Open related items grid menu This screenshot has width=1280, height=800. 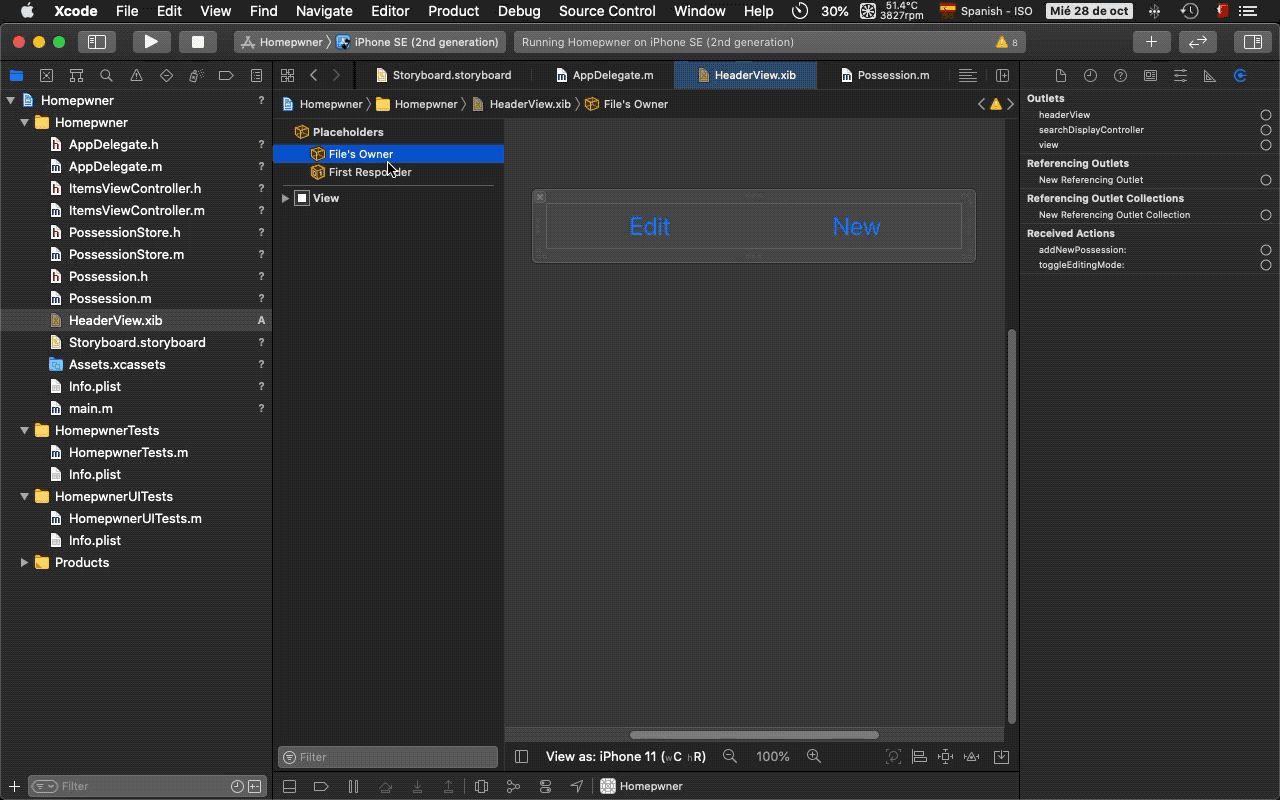click(x=287, y=75)
